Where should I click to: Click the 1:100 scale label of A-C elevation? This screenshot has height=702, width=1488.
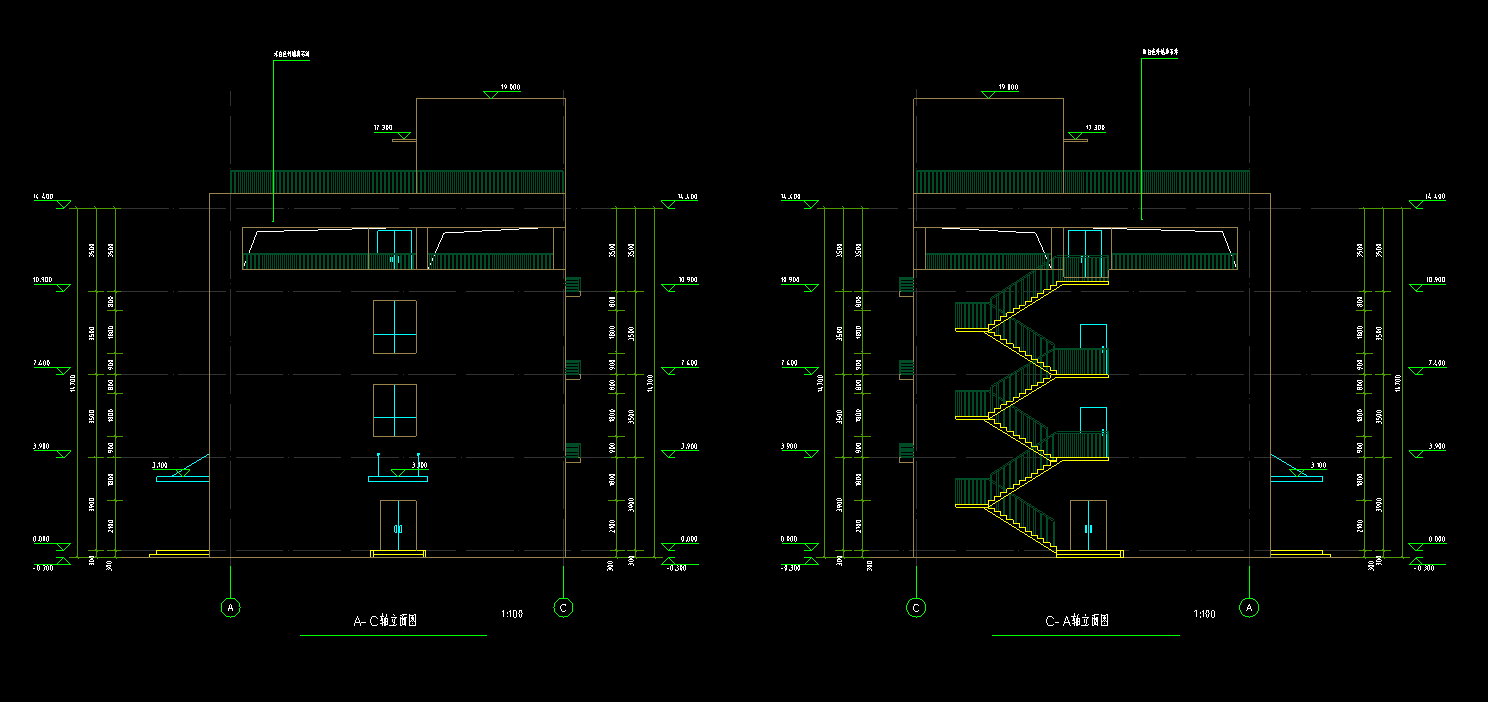[511, 614]
